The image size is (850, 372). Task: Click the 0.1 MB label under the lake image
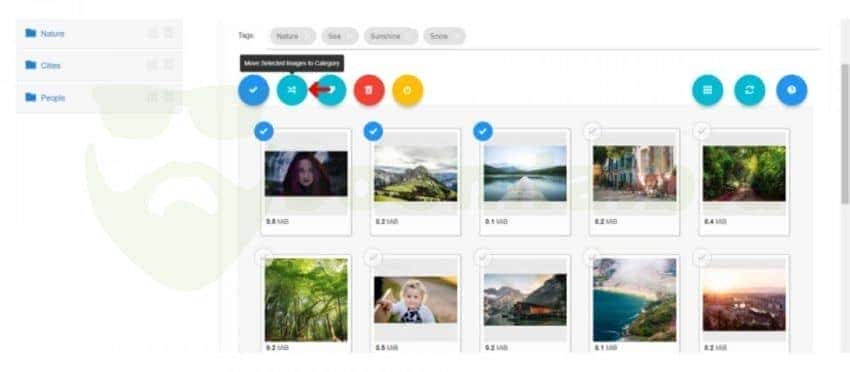coord(496,222)
